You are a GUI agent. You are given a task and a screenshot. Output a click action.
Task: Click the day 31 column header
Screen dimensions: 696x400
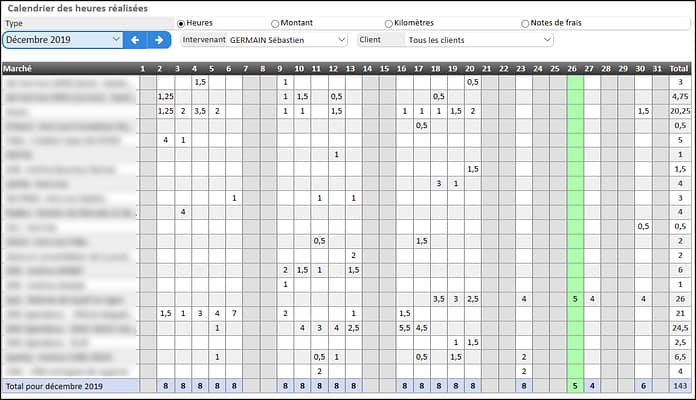[657, 68]
